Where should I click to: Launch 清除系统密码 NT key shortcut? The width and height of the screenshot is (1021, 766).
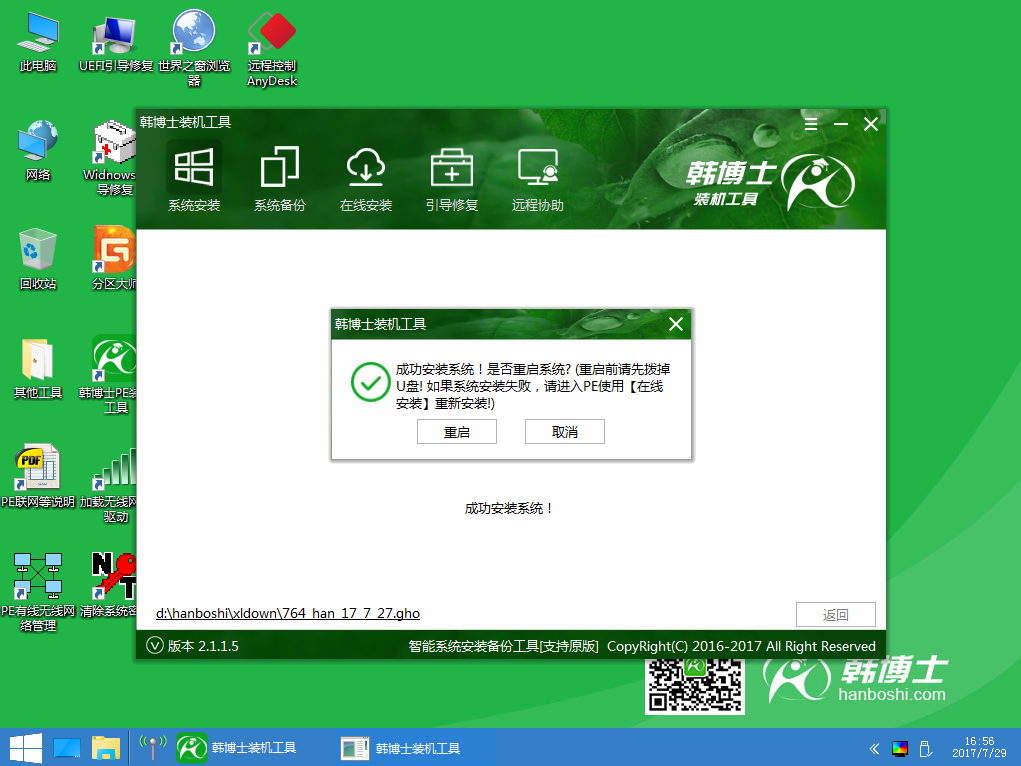[111, 585]
